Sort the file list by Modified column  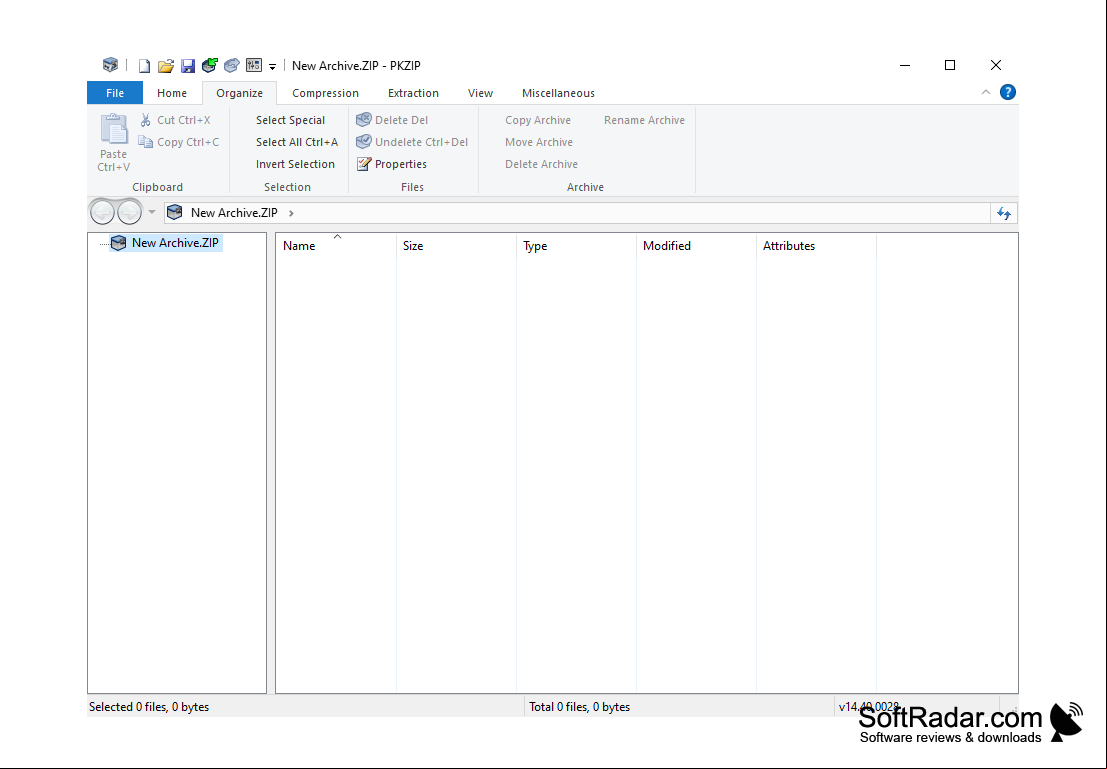pyautogui.click(x=696, y=246)
